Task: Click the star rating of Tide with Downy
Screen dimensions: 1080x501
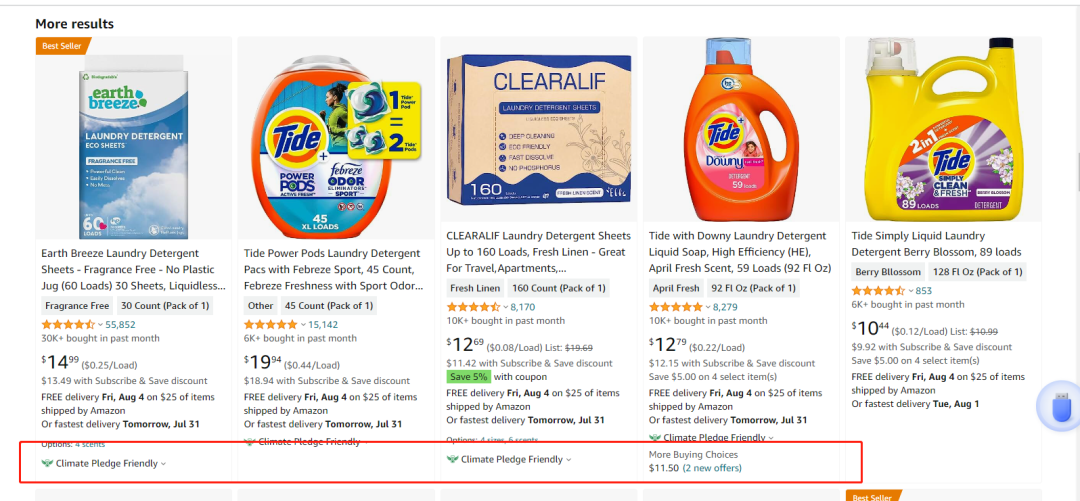Action: [676, 307]
